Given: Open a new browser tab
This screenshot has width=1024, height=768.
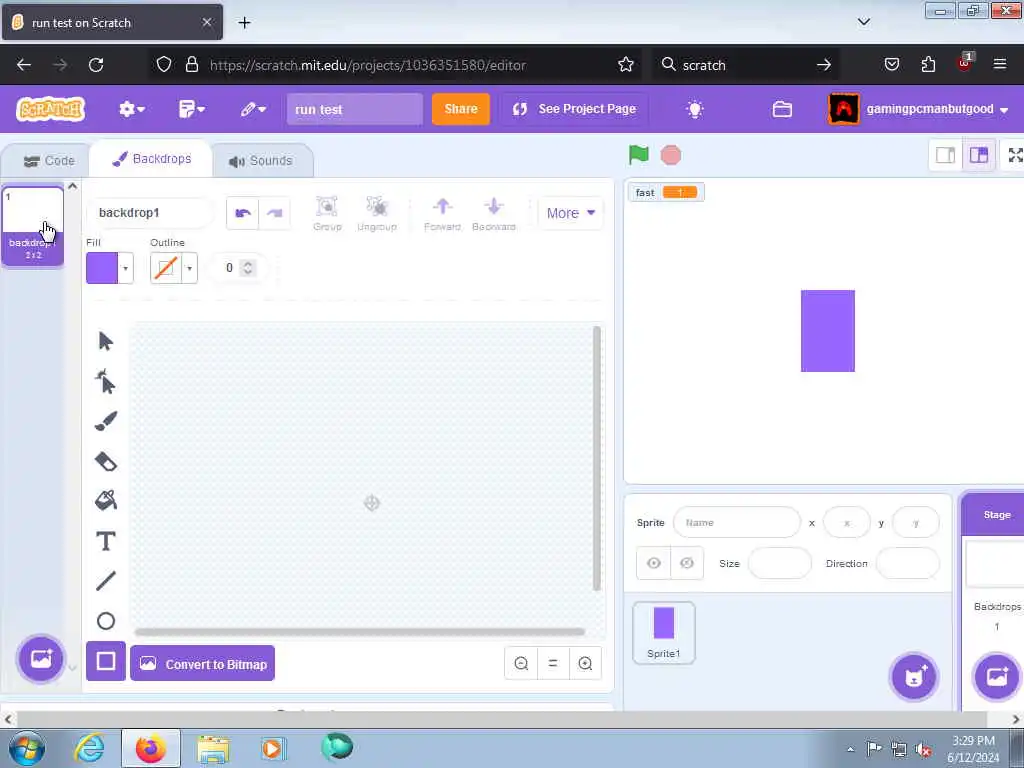Looking at the screenshot, I should tap(244, 22).
